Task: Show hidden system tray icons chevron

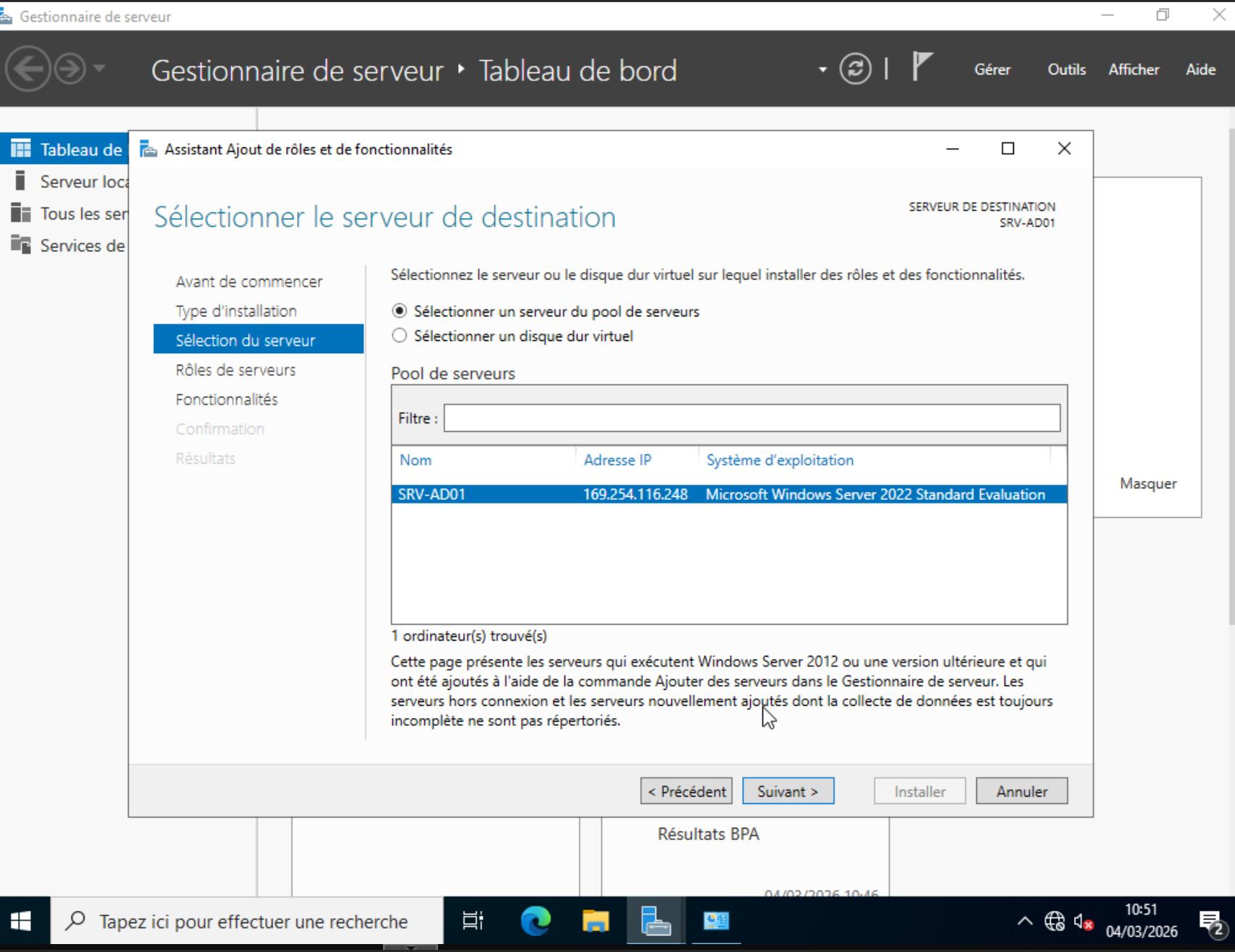Action: tap(1025, 921)
